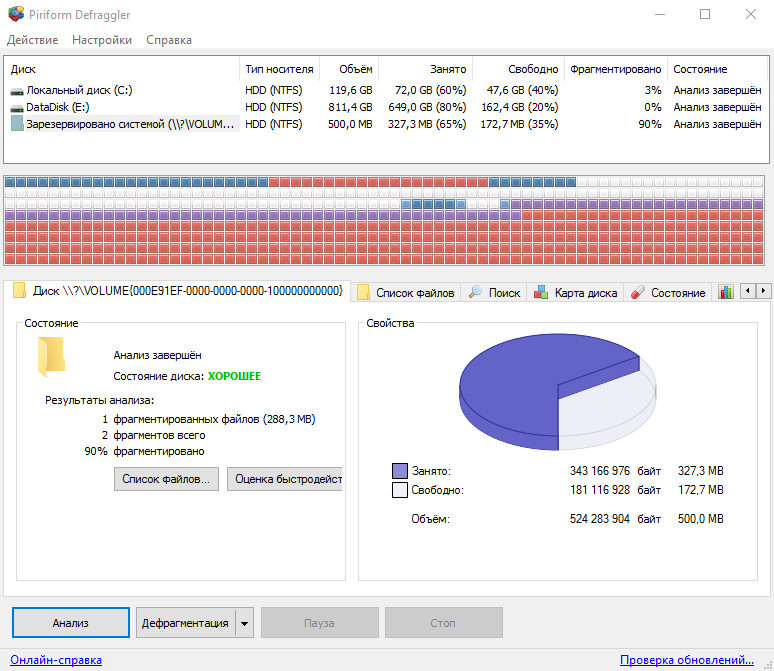
Task: Click the Свободно white color swatch
Action: (x=400, y=490)
